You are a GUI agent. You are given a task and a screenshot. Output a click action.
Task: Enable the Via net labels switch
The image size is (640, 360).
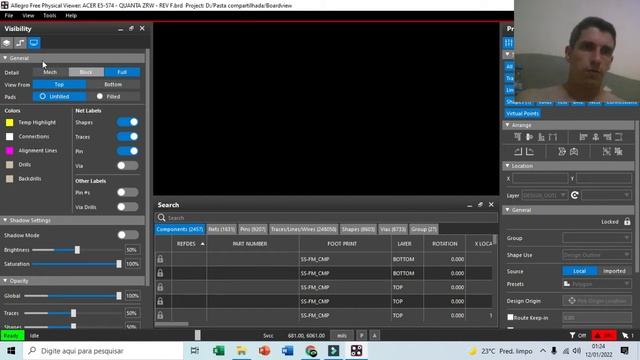[x=128, y=165]
